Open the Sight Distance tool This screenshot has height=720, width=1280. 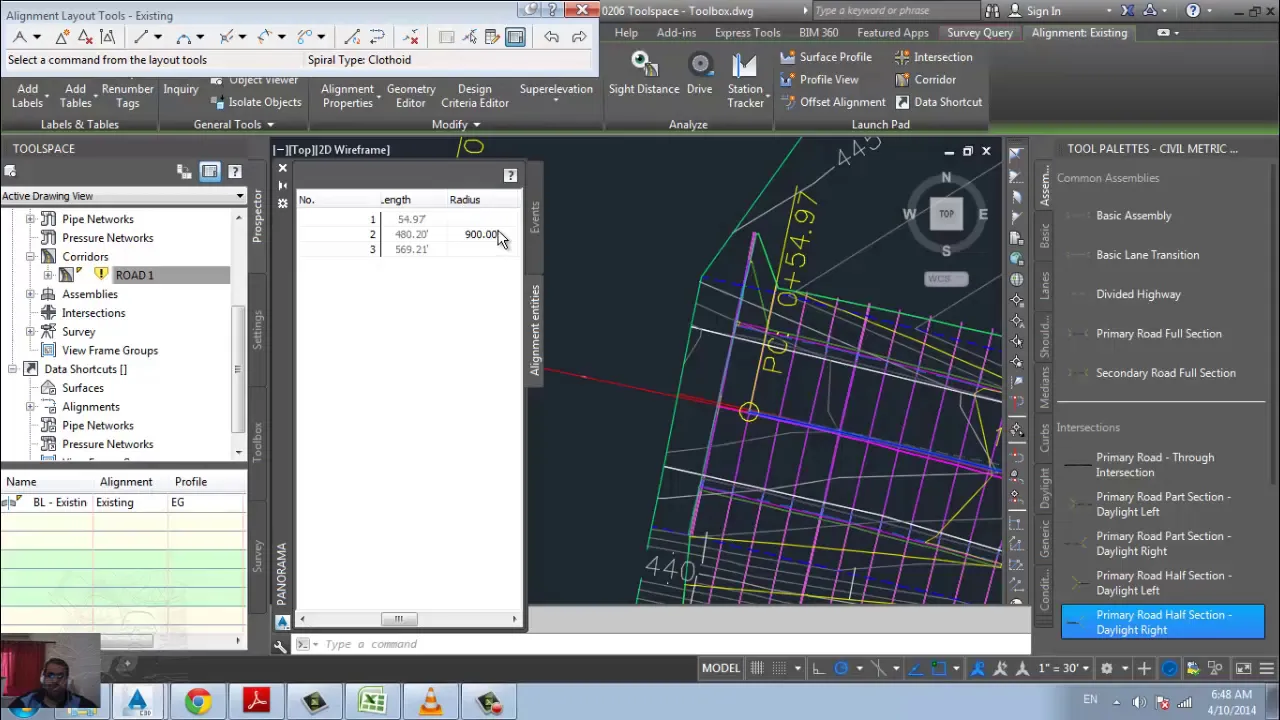pos(644,74)
